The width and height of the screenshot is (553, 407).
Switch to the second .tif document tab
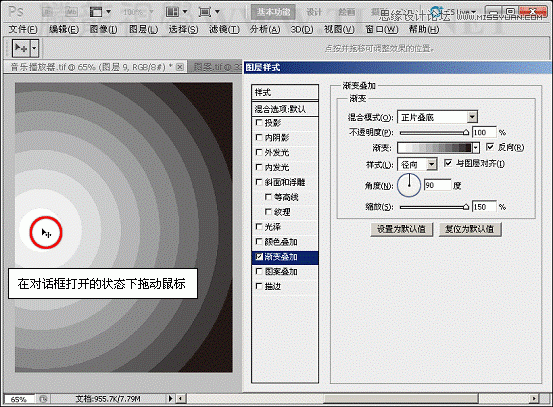point(215,67)
